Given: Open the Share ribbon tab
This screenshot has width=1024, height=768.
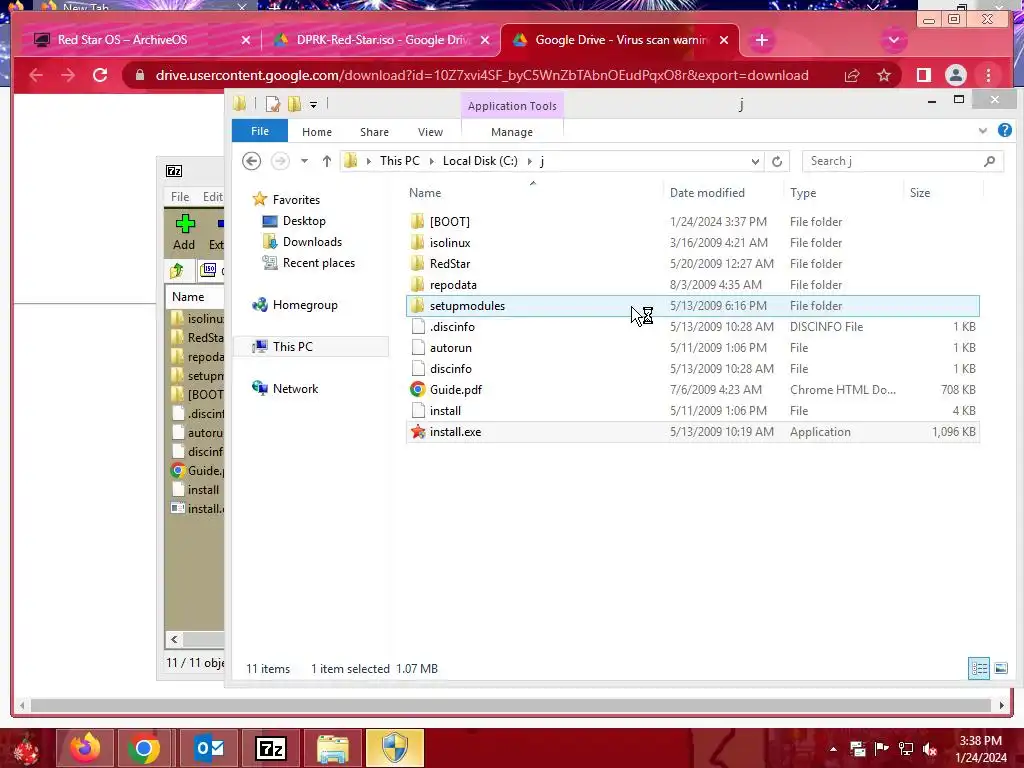Looking at the screenshot, I should click(x=374, y=132).
